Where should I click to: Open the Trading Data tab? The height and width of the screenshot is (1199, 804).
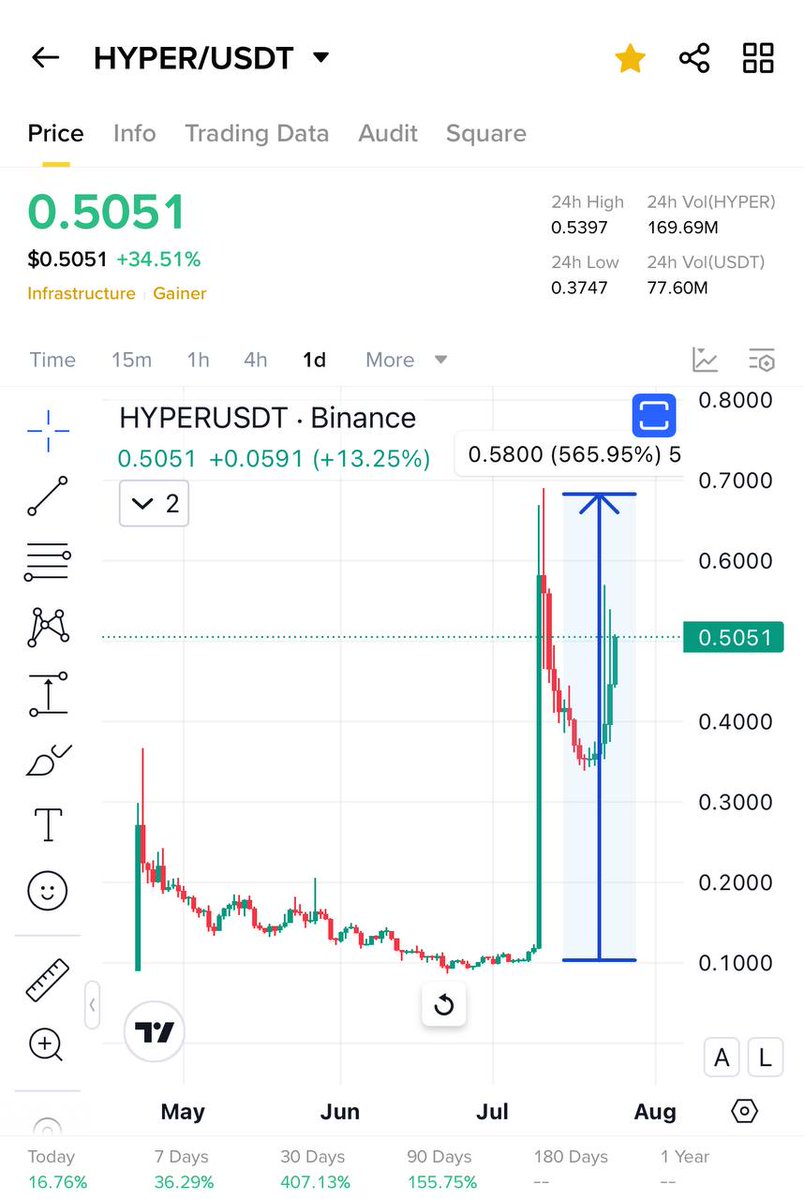click(257, 133)
